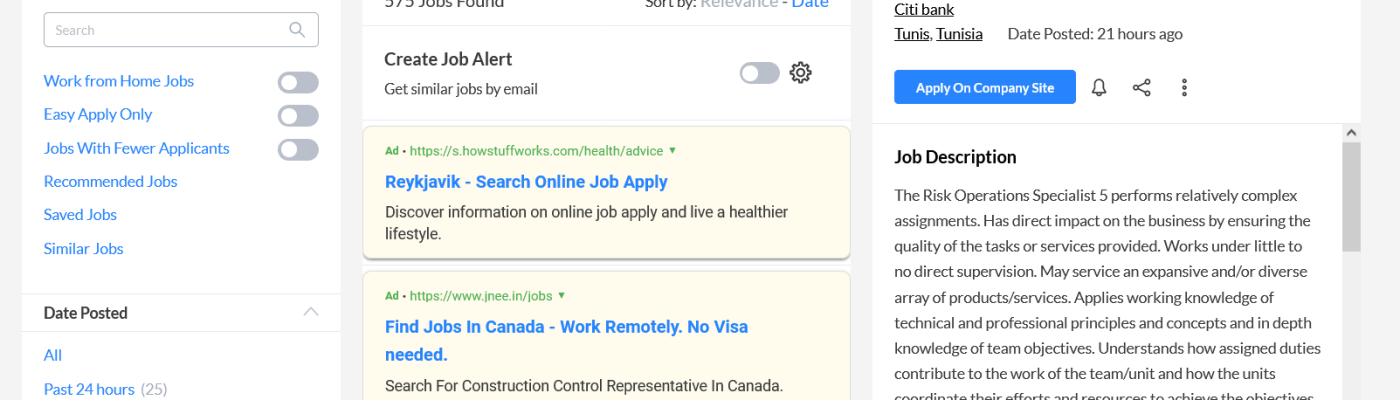This screenshot has height=400, width=1400.
Task: Open the three-dot more options menu
Action: pos(1184,88)
